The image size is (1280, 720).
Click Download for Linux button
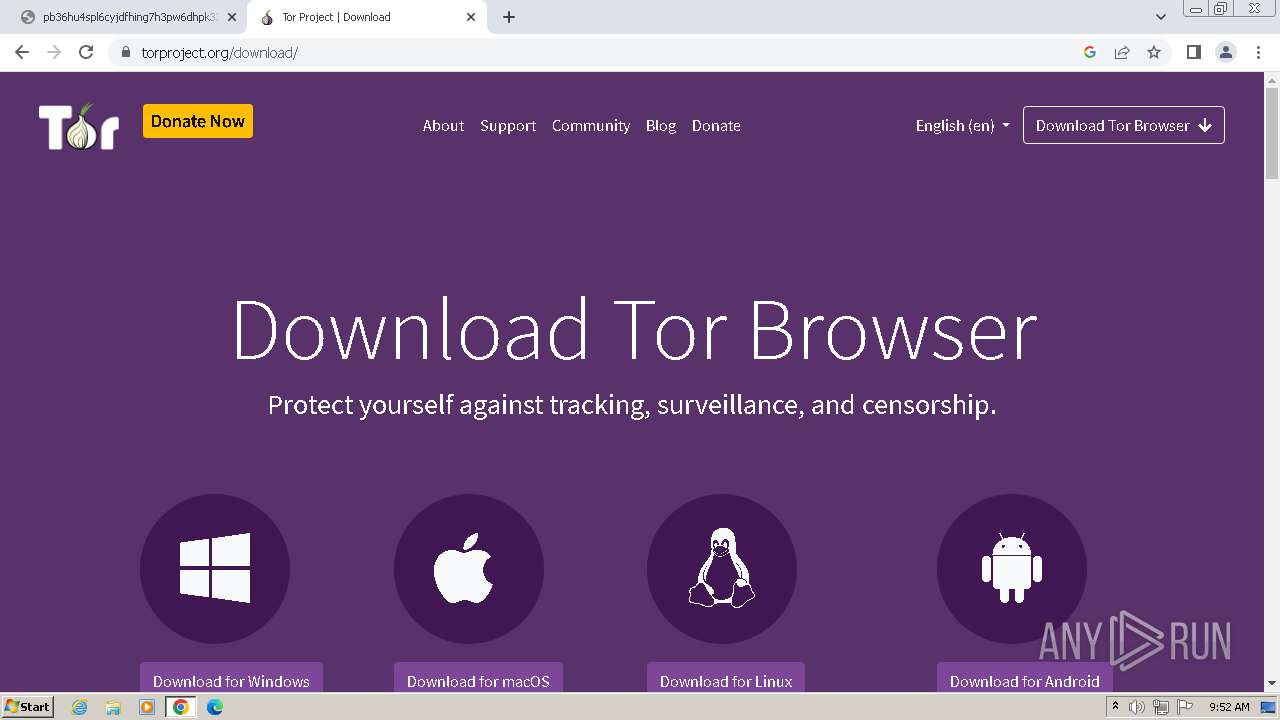(726, 677)
